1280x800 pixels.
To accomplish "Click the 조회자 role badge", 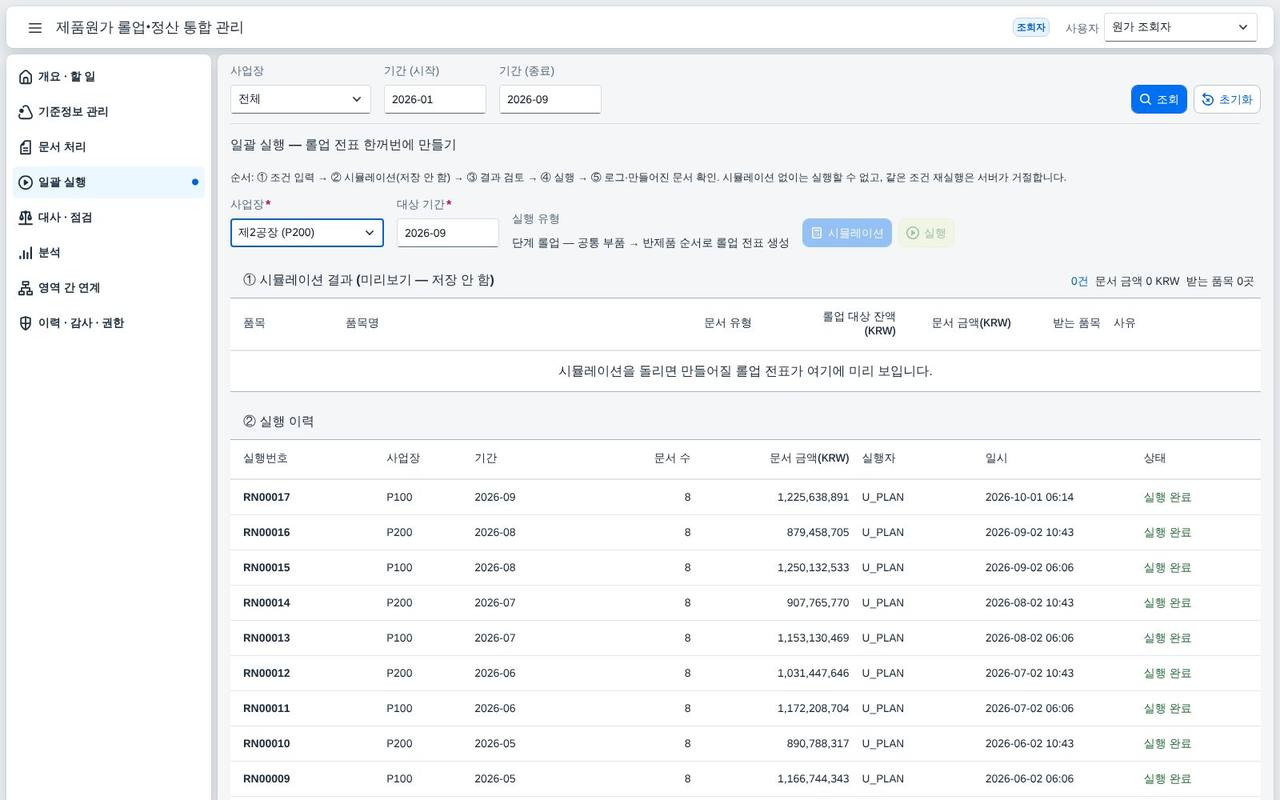I will coord(1031,28).
